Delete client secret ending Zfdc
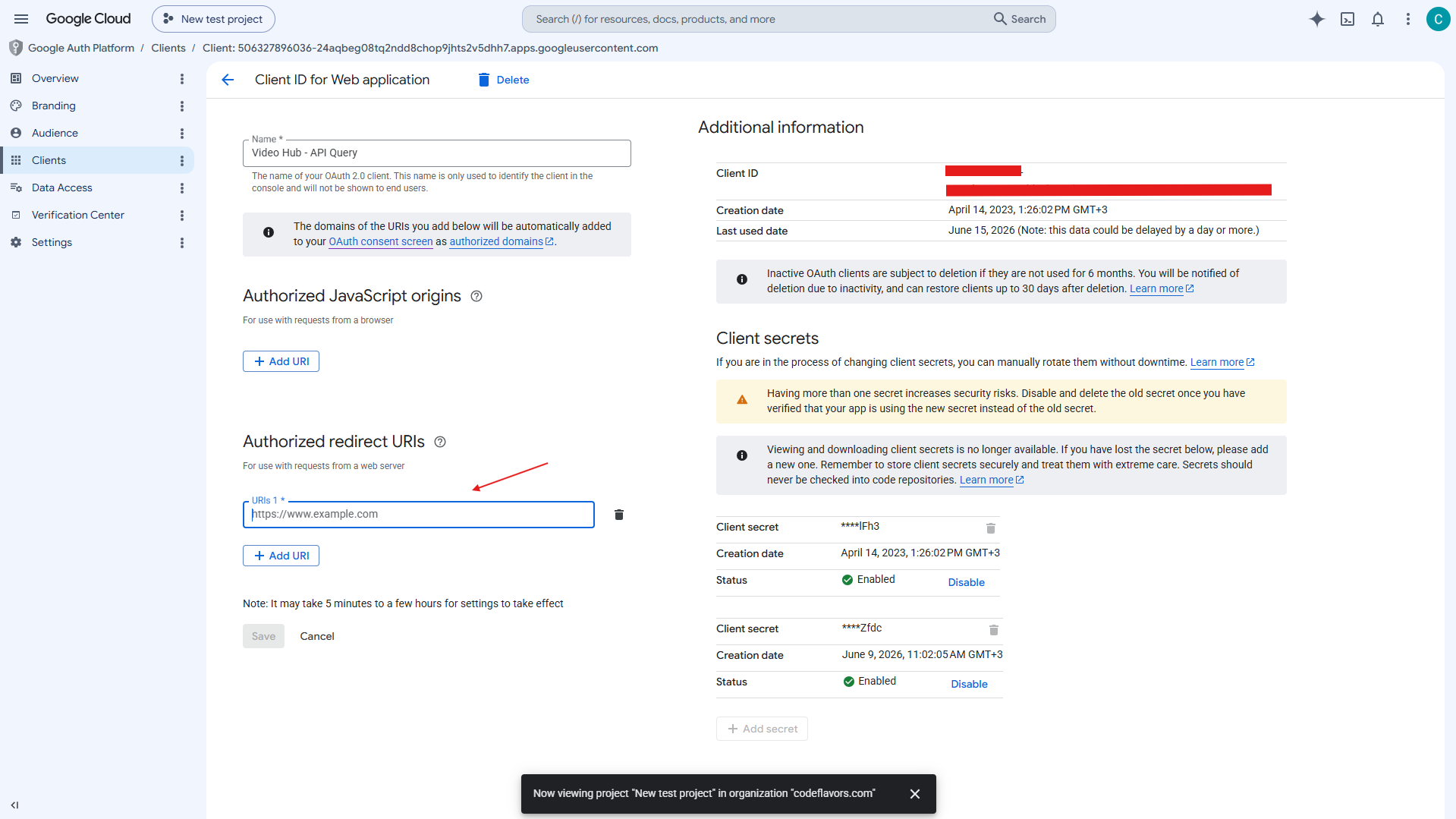This screenshot has height=819, width=1456. [x=994, y=629]
